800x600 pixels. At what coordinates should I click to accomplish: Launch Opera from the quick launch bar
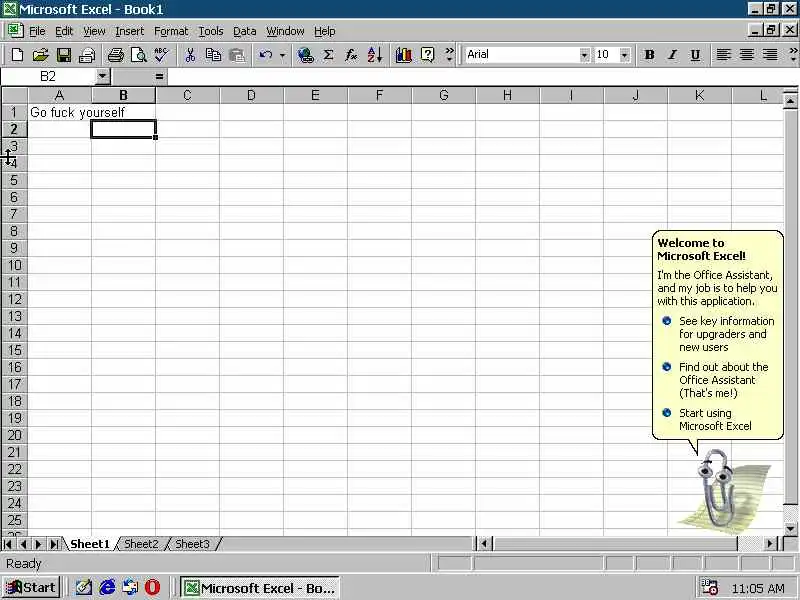tap(153, 587)
